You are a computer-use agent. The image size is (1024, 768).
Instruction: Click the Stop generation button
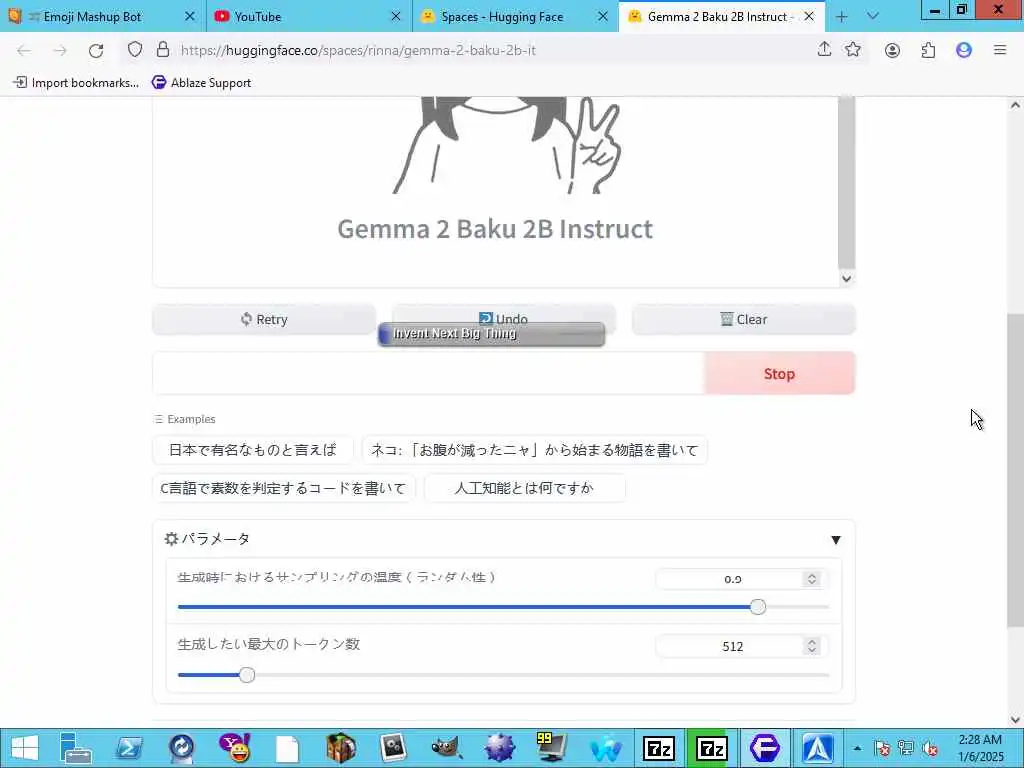779,374
